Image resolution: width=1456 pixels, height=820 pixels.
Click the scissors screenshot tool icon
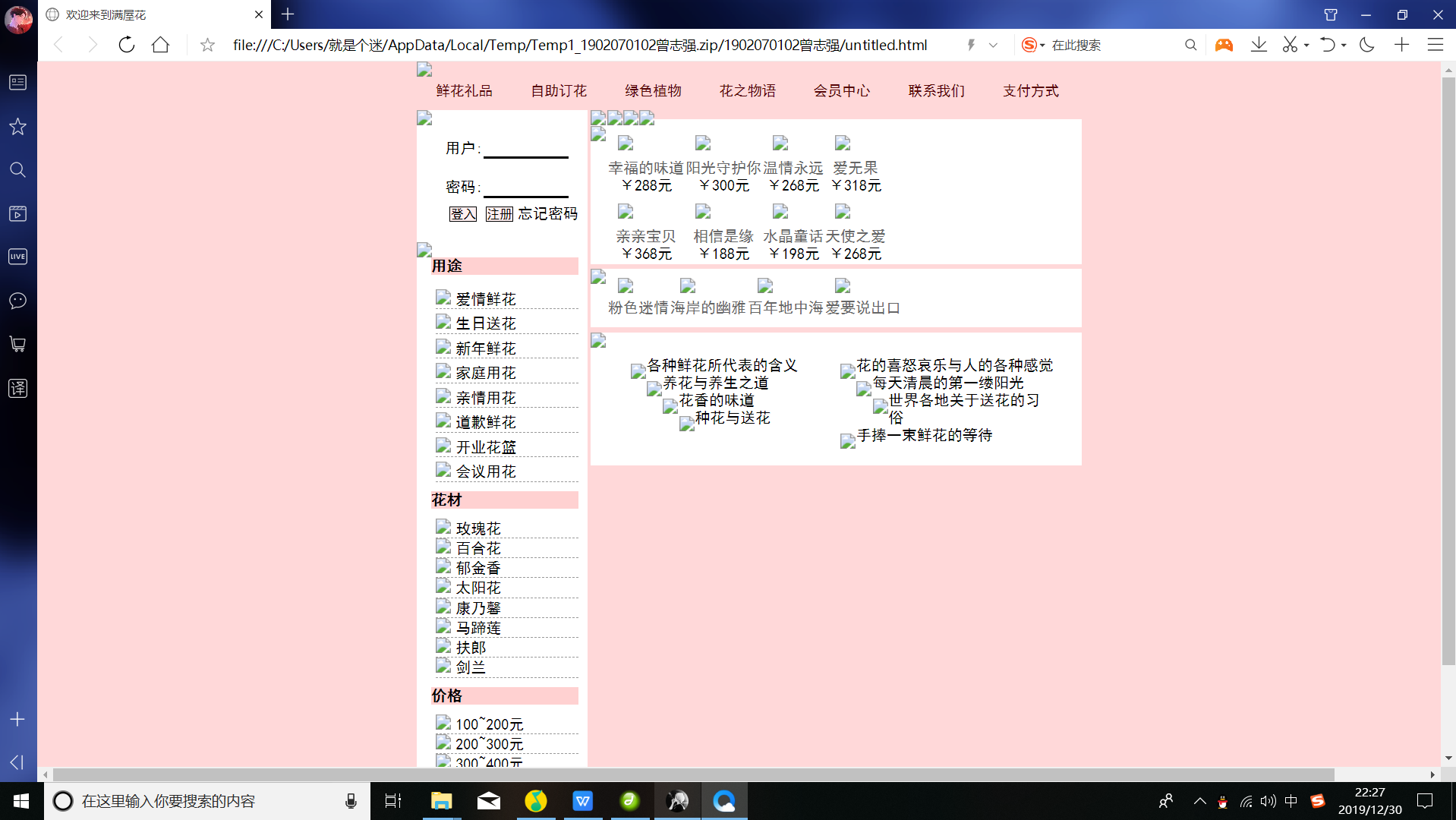[1289, 45]
